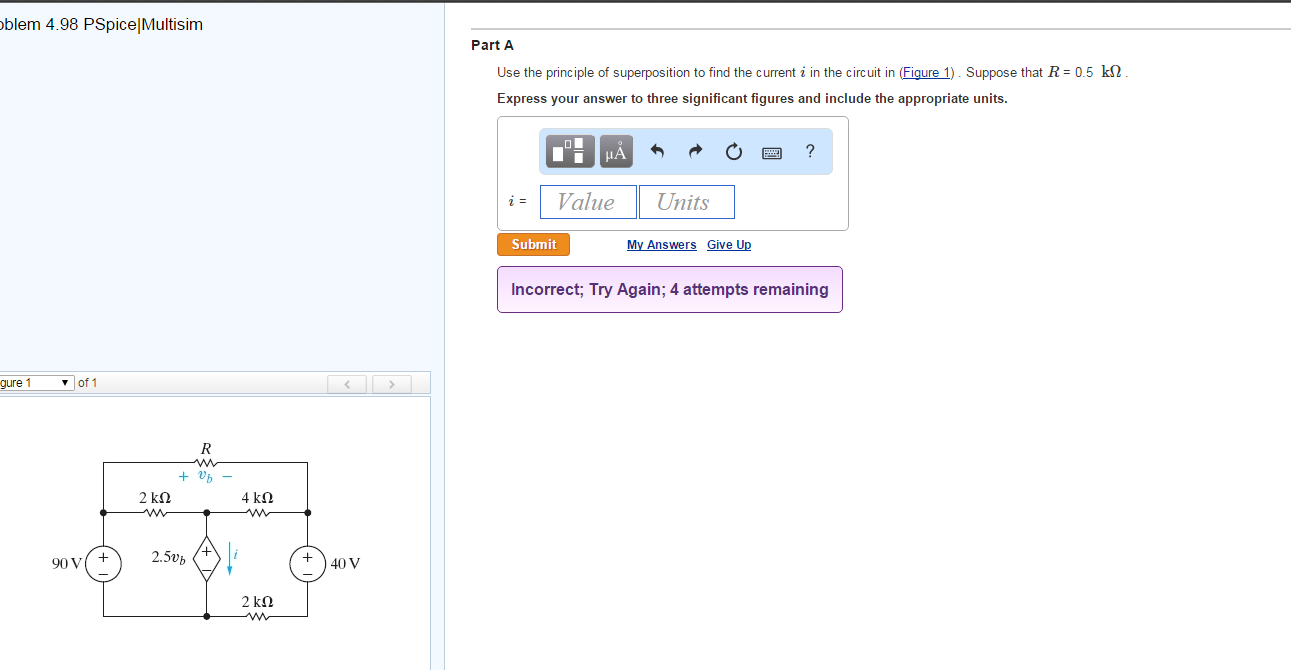Click the 40 V voltage source in the circuit

point(308,563)
